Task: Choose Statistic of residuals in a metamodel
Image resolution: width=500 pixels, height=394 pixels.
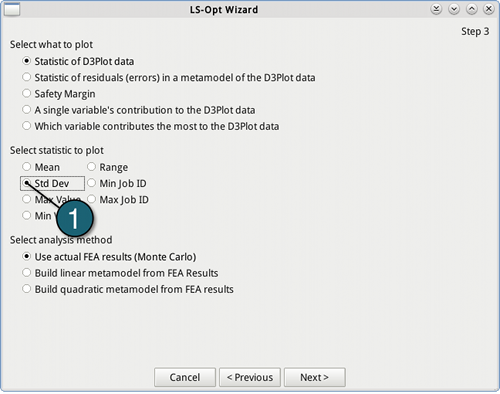Action: (x=169, y=78)
